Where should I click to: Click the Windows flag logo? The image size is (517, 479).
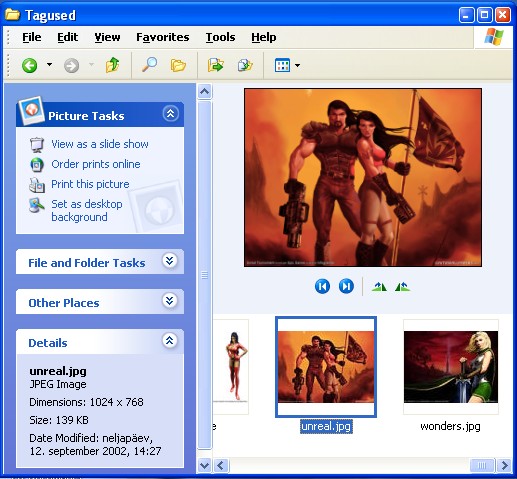494,37
